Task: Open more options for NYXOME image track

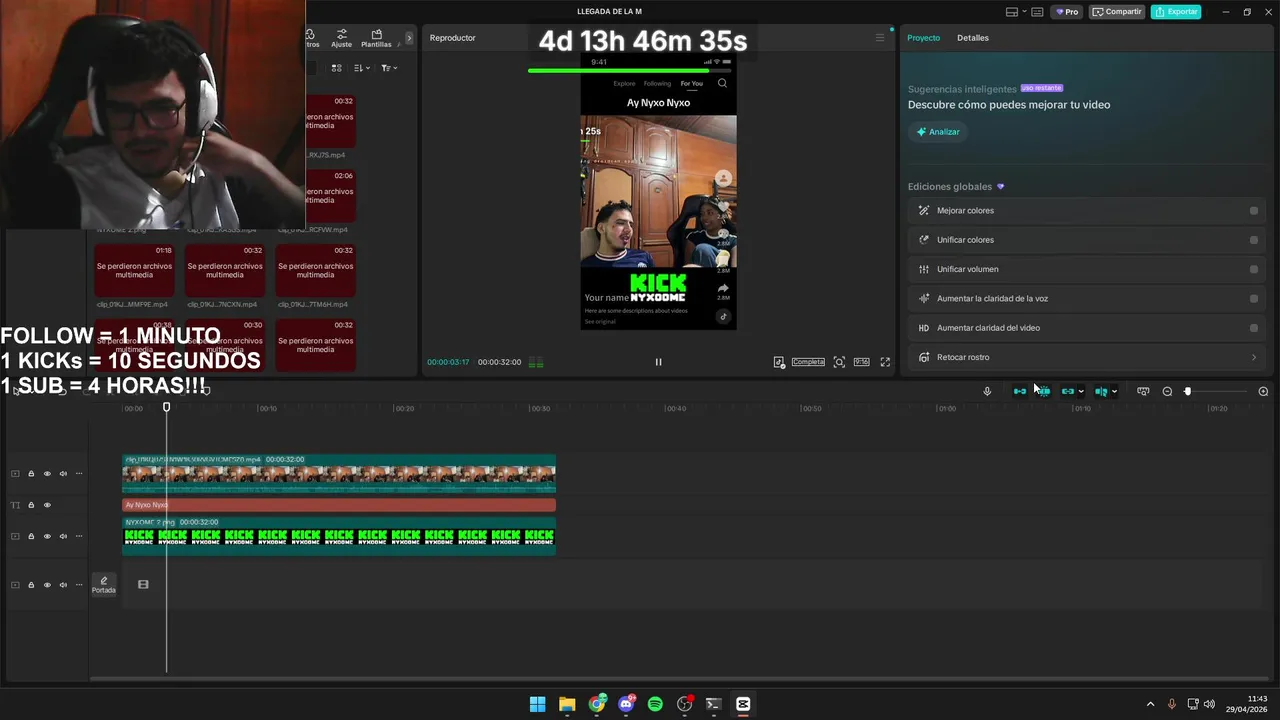Action: pos(79,536)
